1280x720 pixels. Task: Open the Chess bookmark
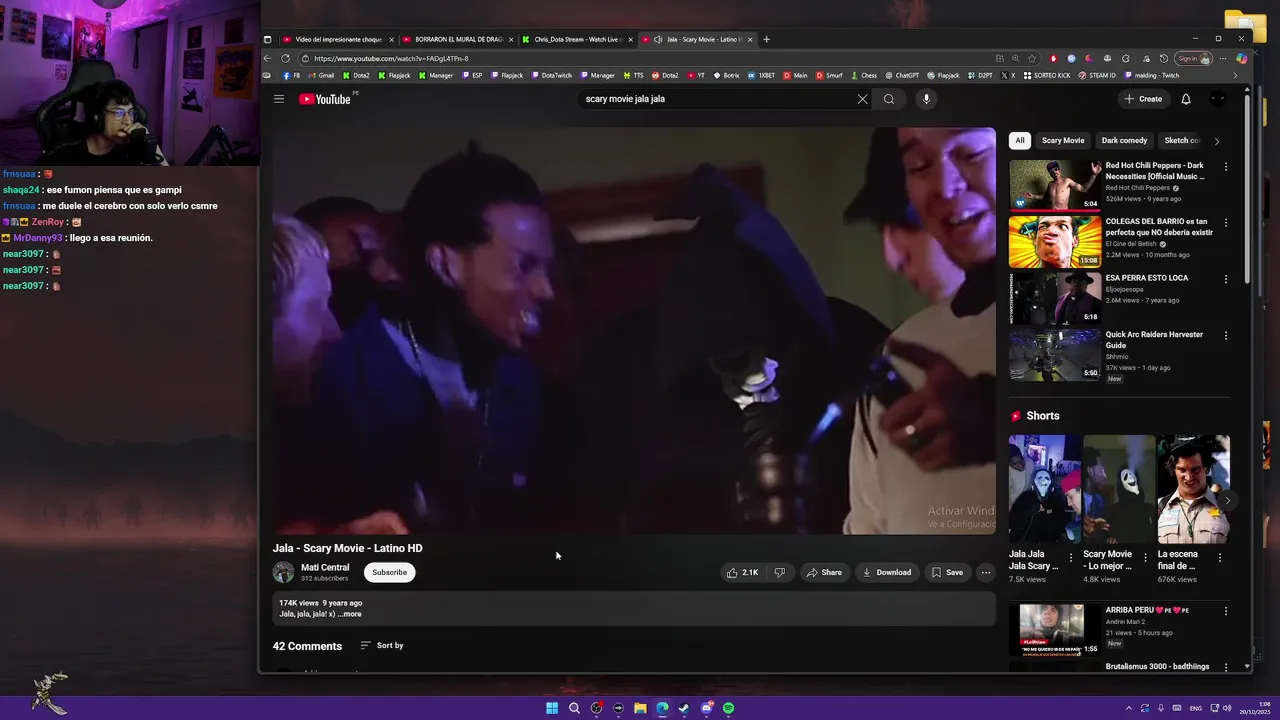tap(863, 75)
